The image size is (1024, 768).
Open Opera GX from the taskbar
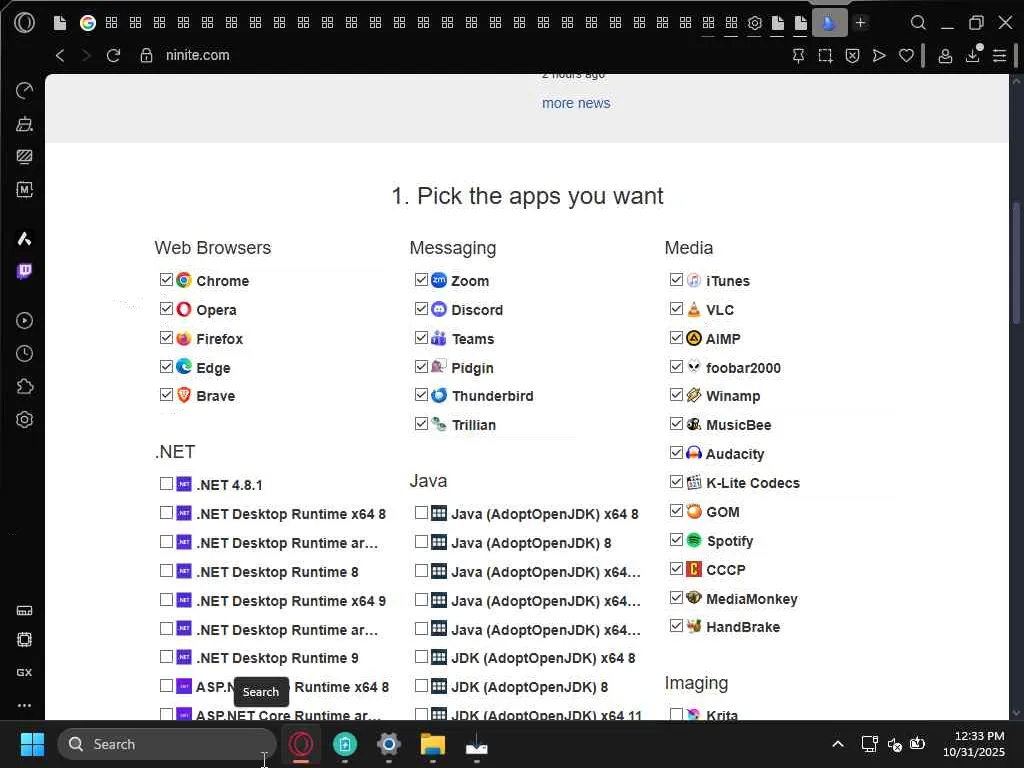301,744
